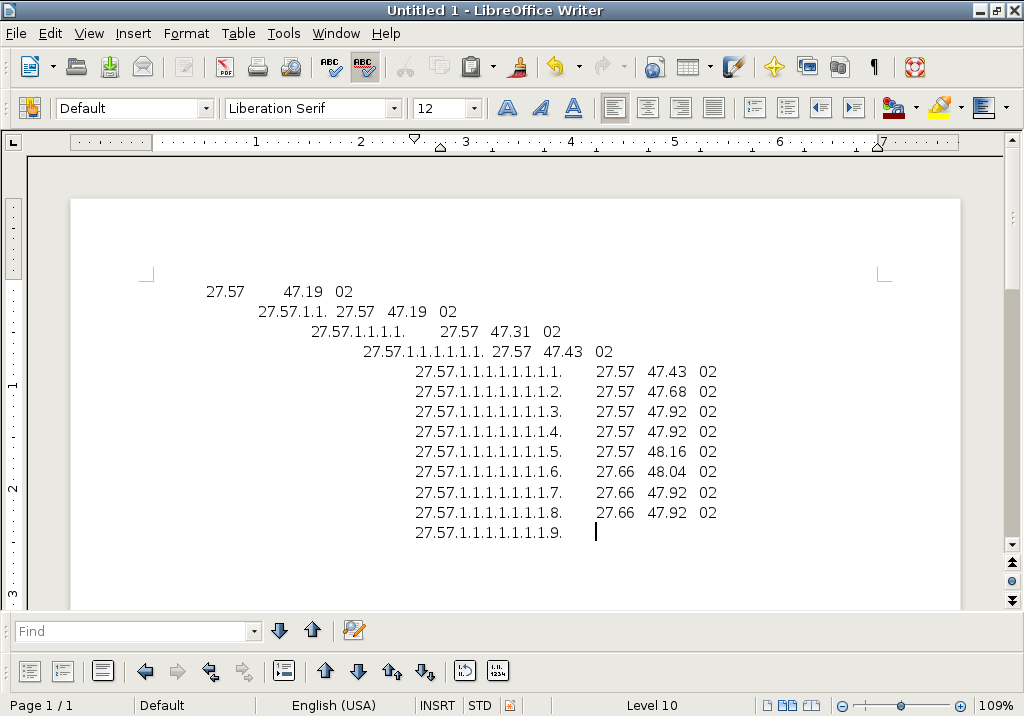Open Find and Replace from the Find bar
The image size is (1024, 716).
353,630
